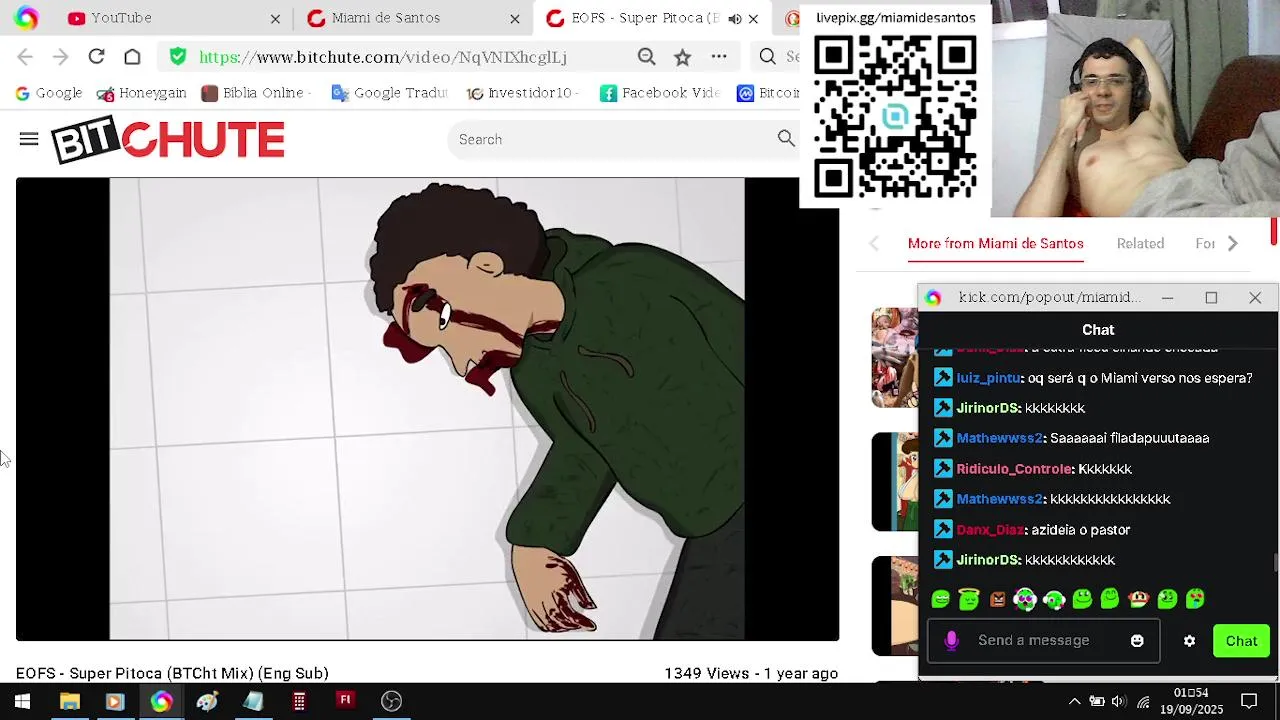Open the Google Tradutor bookmark

pyautogui.click(x=389, y=93)
